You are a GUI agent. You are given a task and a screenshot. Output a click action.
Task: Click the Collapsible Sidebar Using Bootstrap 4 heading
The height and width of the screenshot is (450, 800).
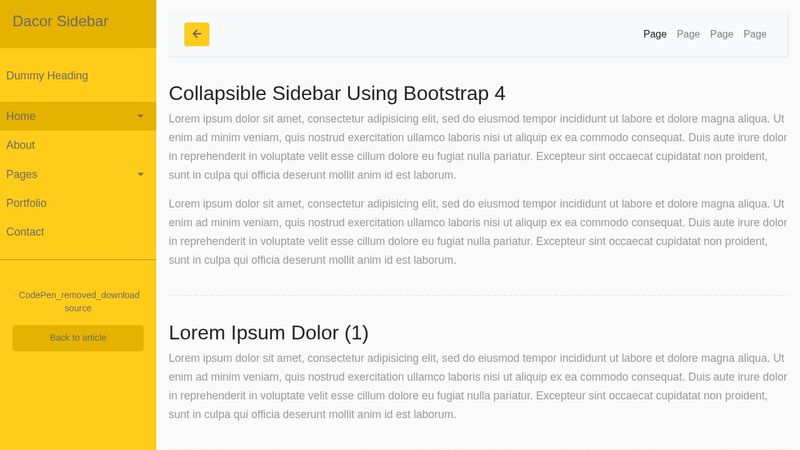coord(337,94)
